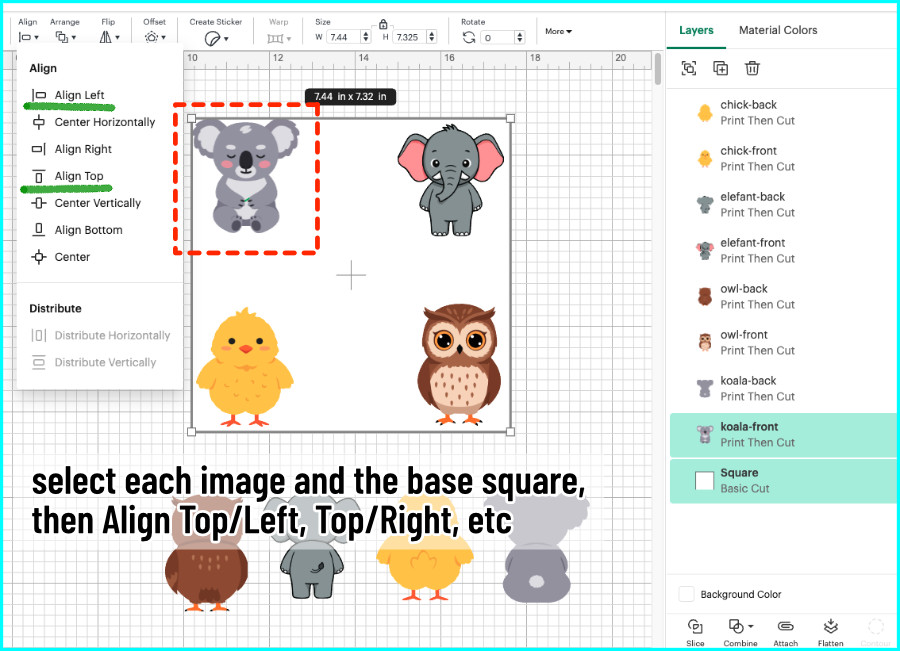This screenshot has height=651, width=900.
Task: Click the elefant-front thumbnail icon in layers
Action: point(705,251)
